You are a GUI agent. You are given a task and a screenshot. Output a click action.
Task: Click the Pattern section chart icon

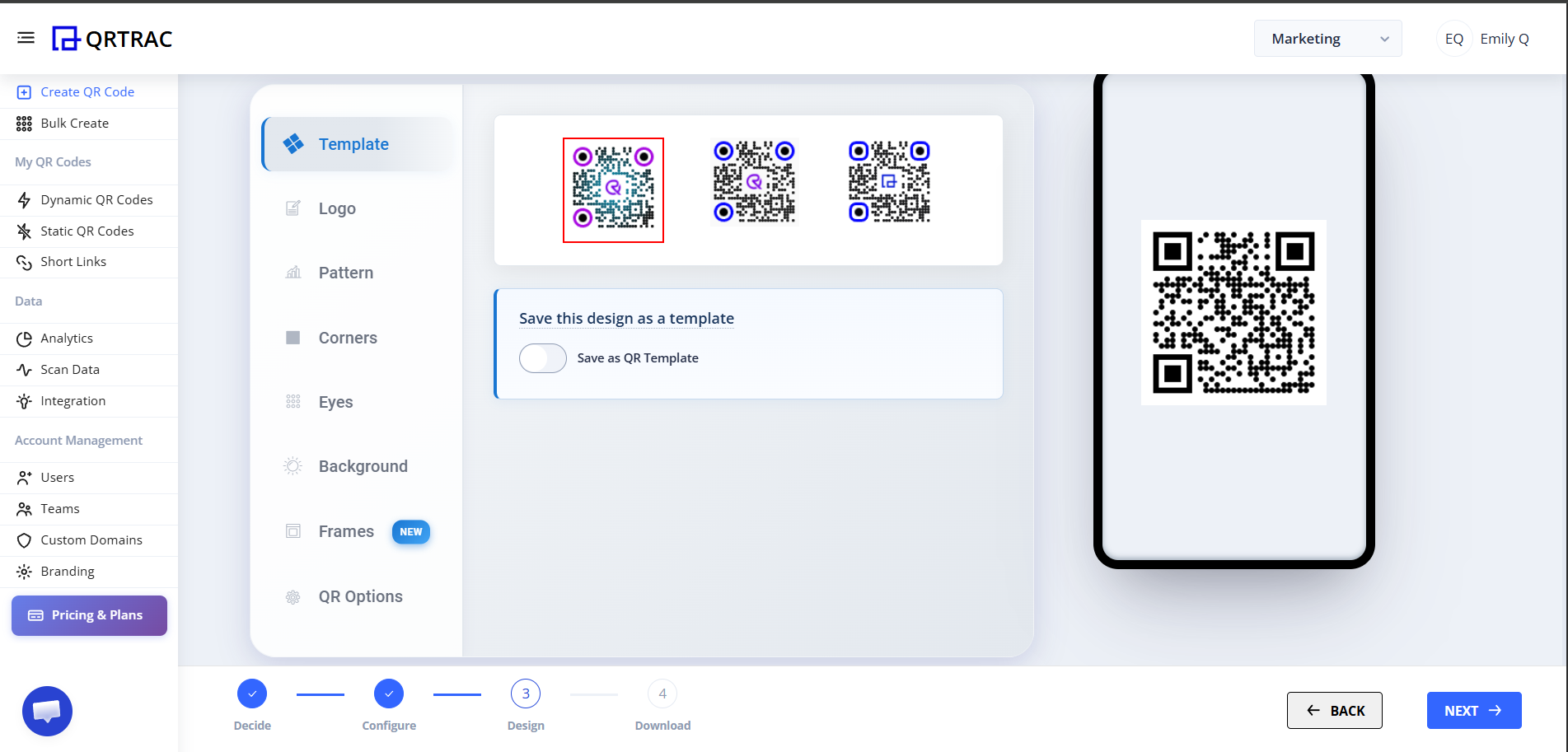[x=293, y=273]
